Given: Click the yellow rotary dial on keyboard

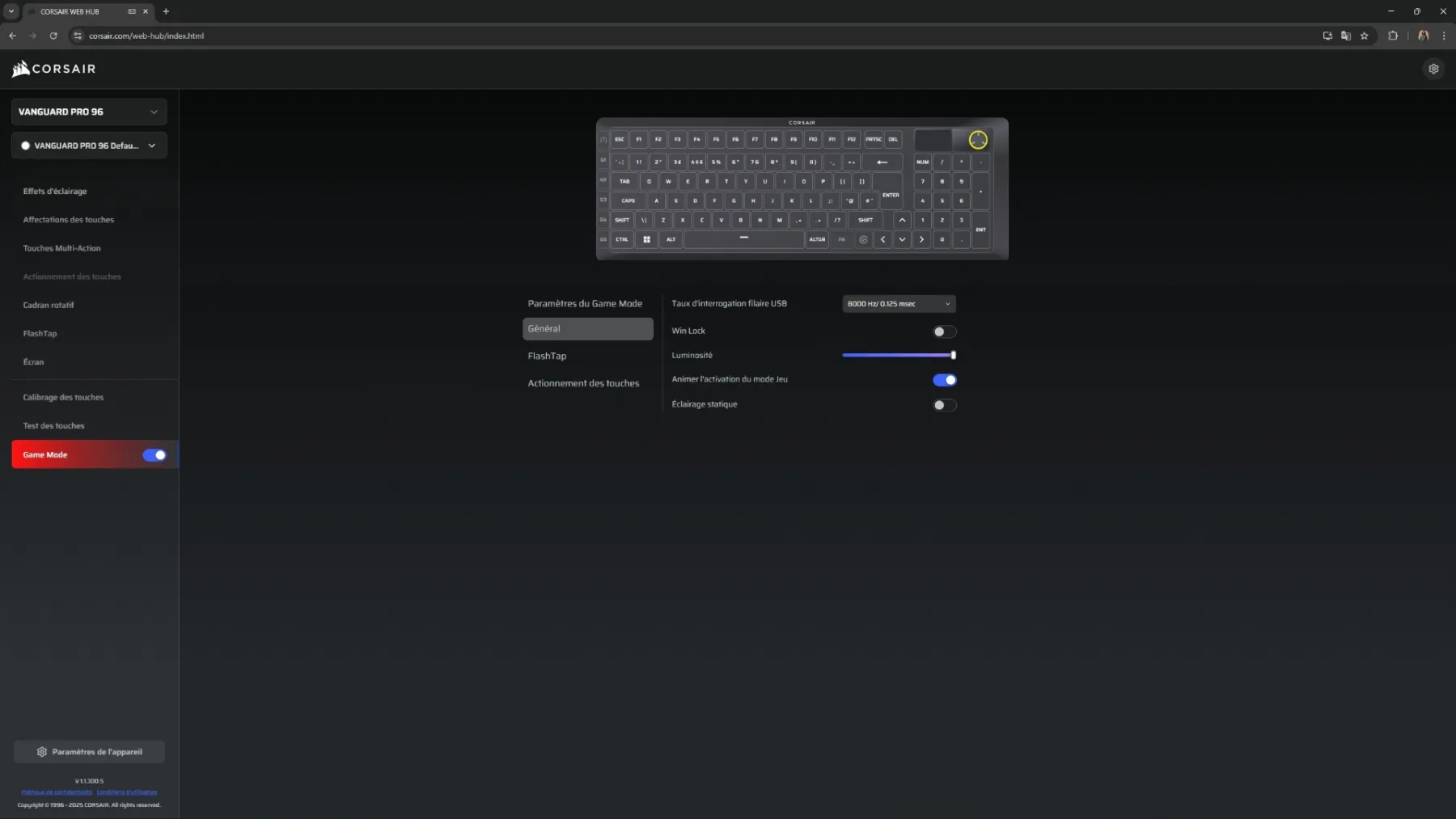Looking at the screenshot, I should 978,140.
